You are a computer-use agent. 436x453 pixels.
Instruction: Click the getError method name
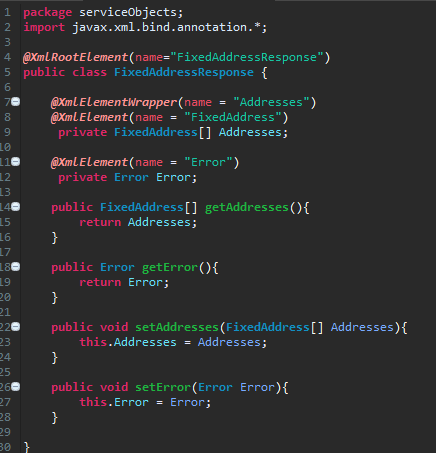coord(170,267)
